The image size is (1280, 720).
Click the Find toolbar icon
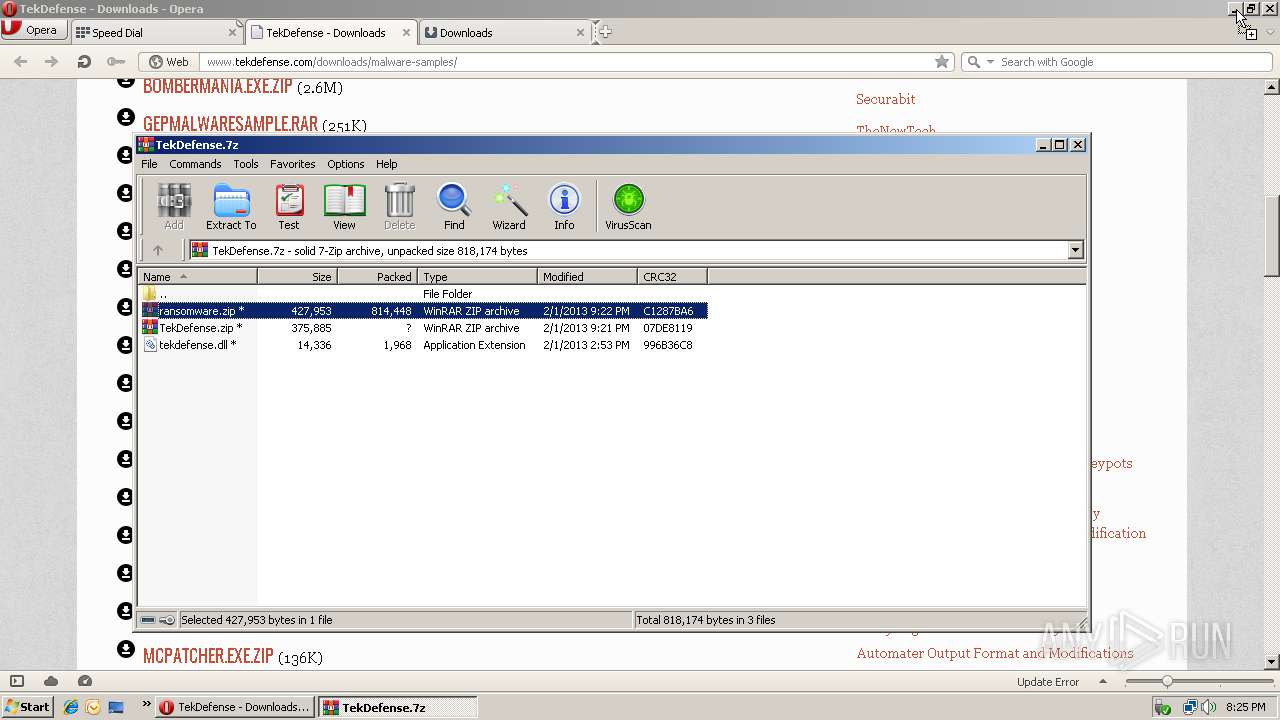point(454,207)
